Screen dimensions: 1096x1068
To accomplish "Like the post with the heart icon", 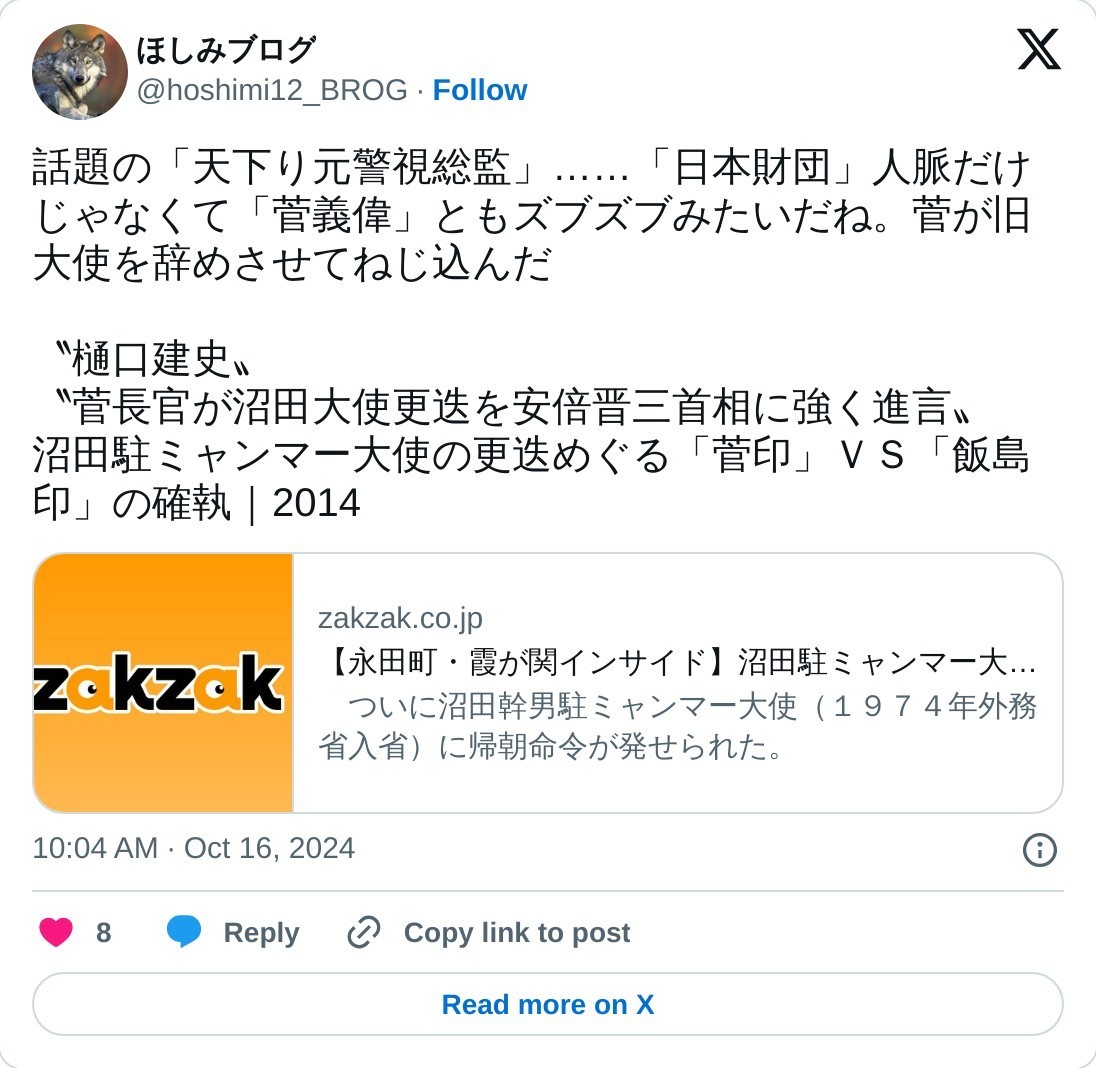I will (x=56, y=932).
